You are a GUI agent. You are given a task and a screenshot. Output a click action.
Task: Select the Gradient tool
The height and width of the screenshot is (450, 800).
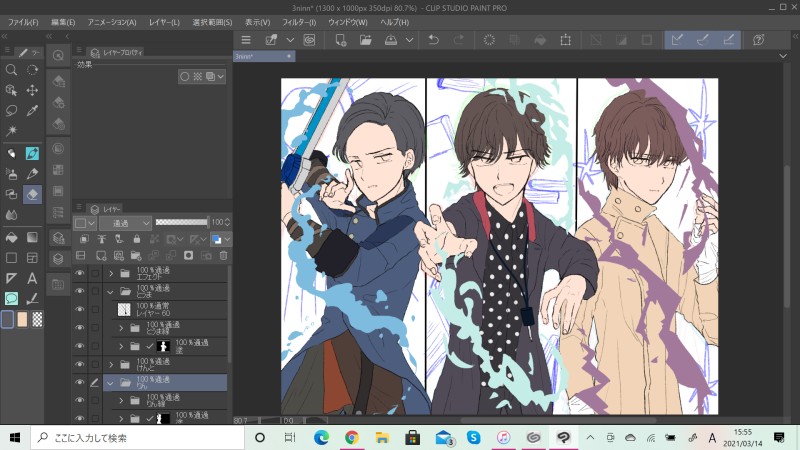coord(32,237)
